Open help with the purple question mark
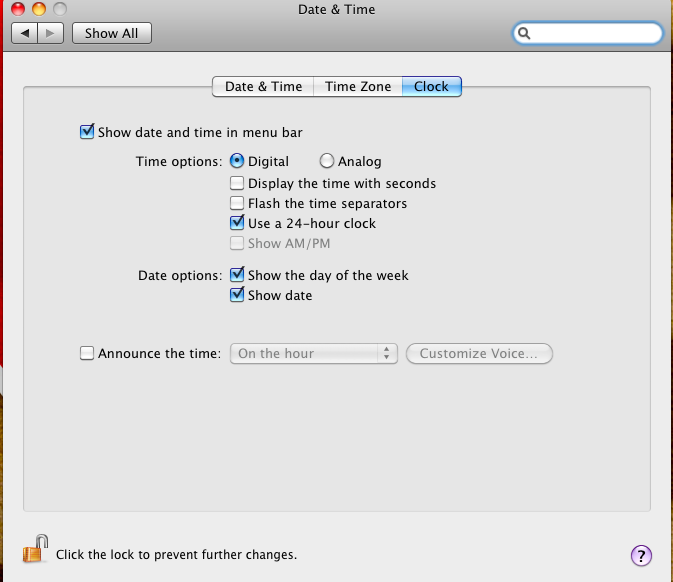The height and width of the screenshot is (582, 673). point(641,556)
